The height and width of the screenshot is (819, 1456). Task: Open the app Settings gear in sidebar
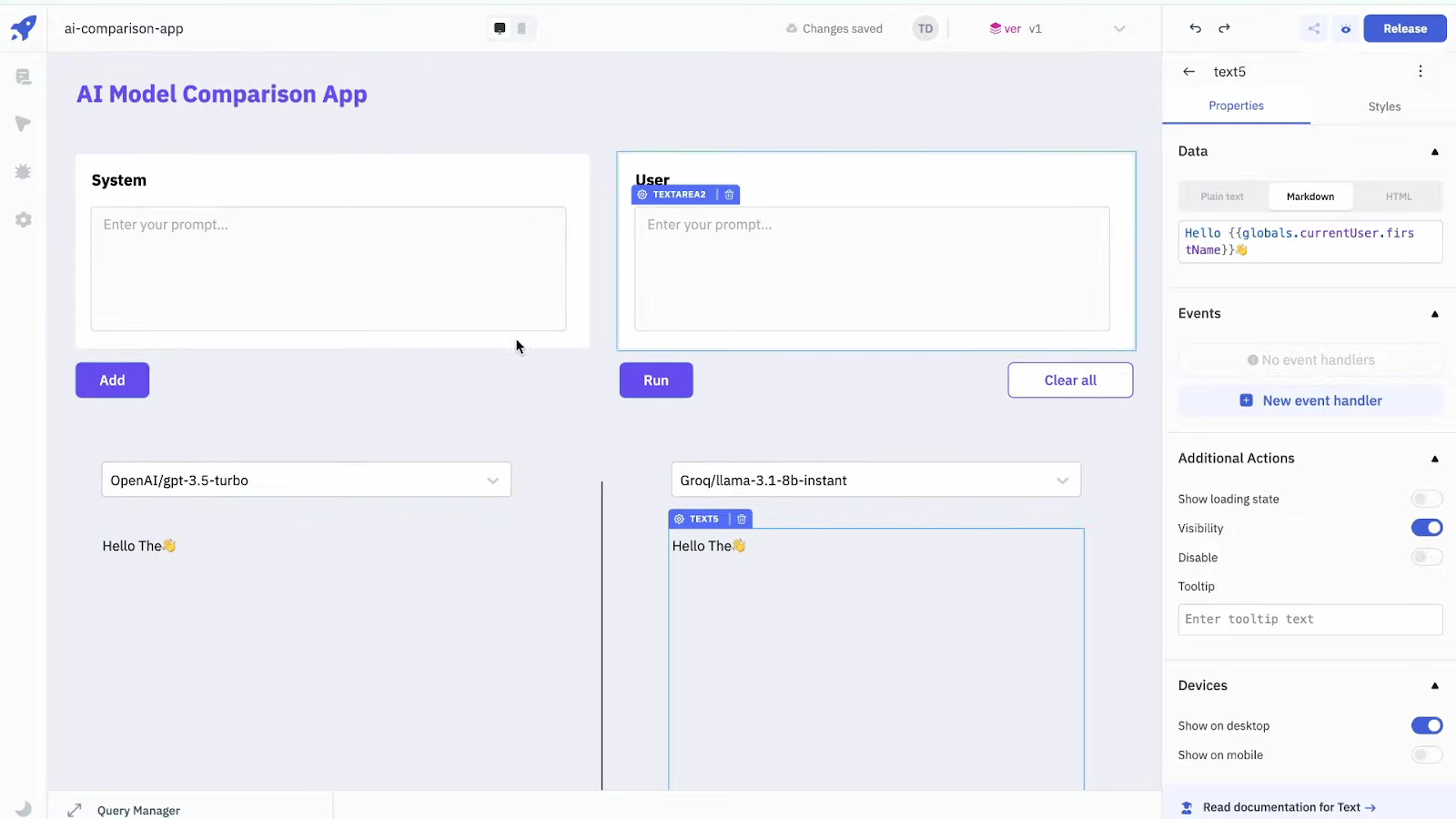point(24,219)
